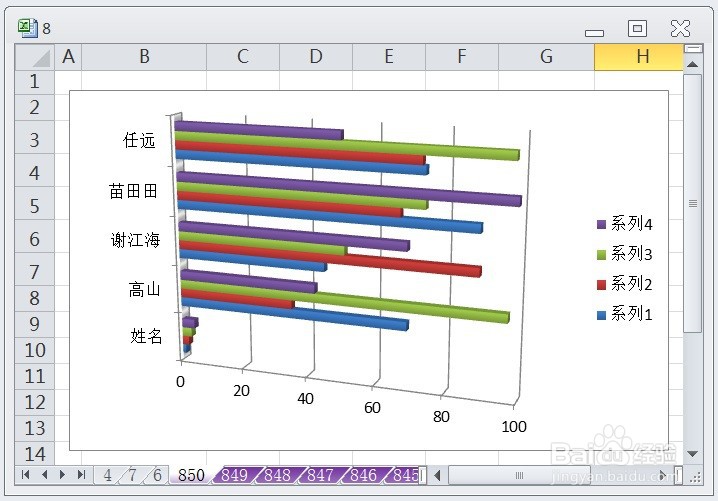Click category label 姓名 on chart
This screenshot has height=501, width=718.
pyautogui.click(x=146, y=337)
